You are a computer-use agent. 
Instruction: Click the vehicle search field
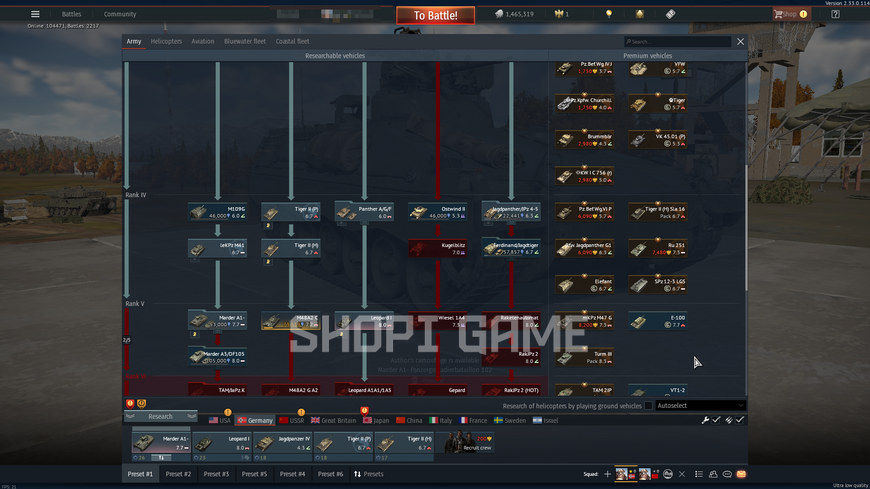[x=677, y=41]
